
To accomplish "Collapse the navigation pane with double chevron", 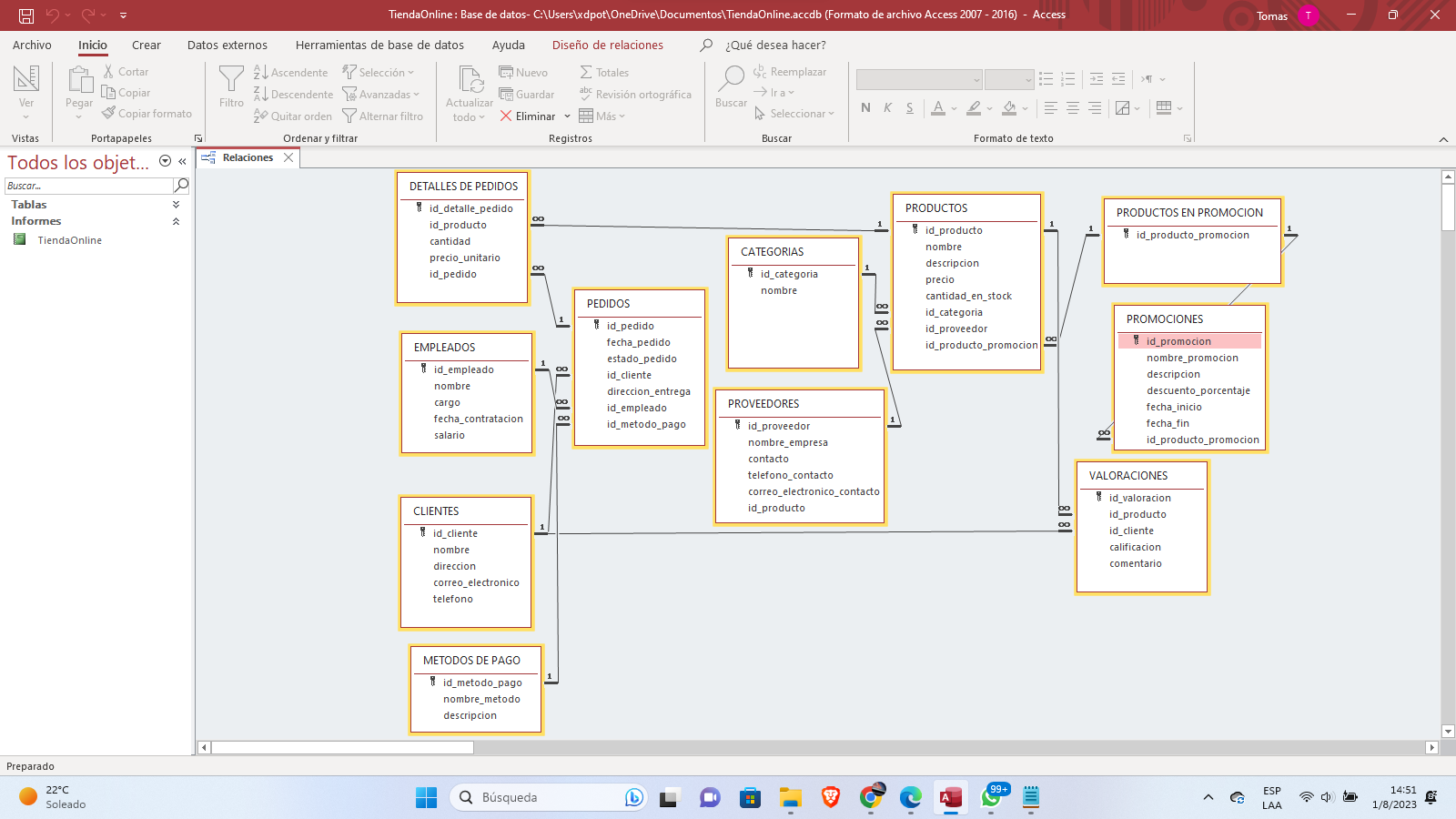I will pos(182,161).
